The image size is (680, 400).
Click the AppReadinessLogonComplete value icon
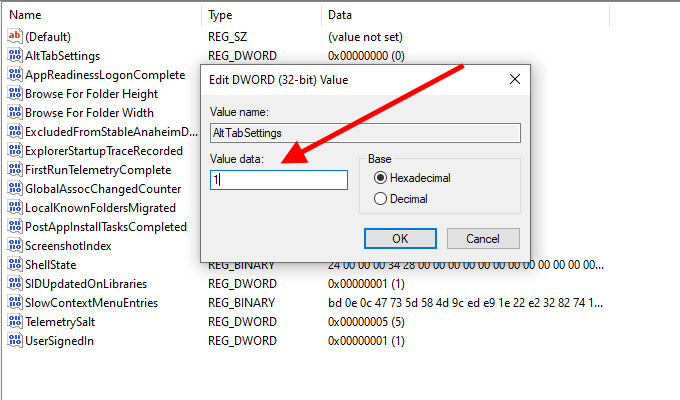coord(14,74)
